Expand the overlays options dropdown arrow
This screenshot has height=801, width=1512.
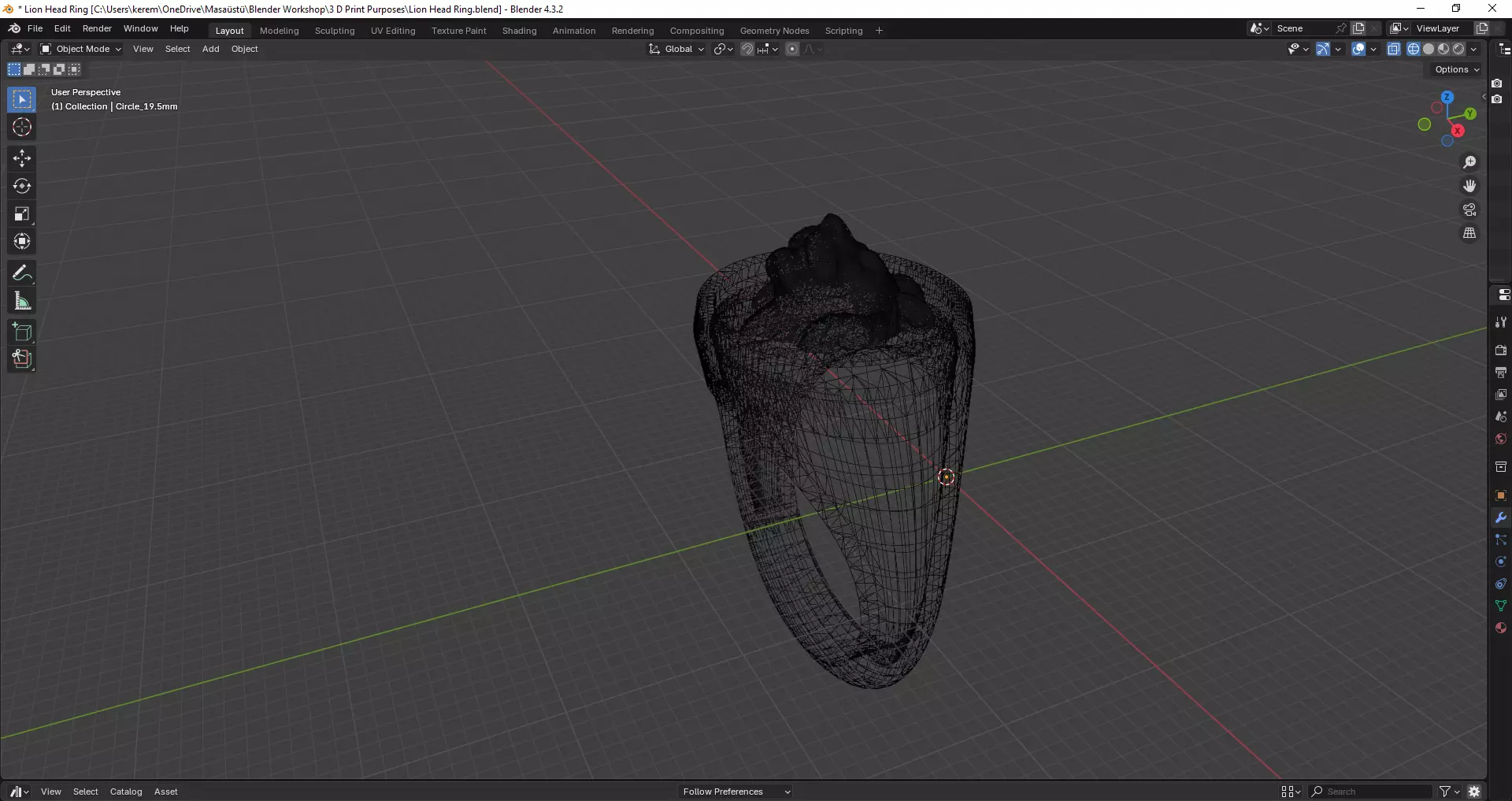pyautogui.click(x=1373, y=49)
